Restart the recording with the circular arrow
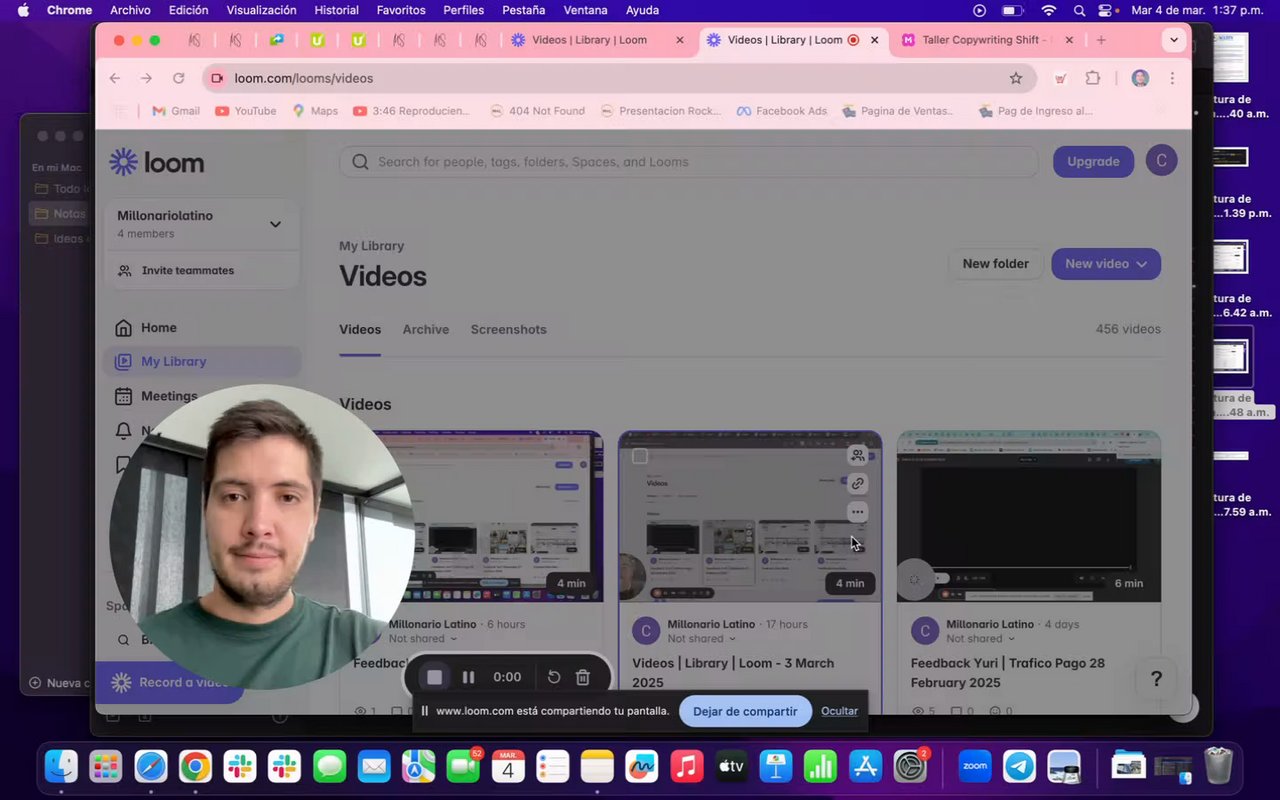1280x800 pixels. tap(554, 677)
